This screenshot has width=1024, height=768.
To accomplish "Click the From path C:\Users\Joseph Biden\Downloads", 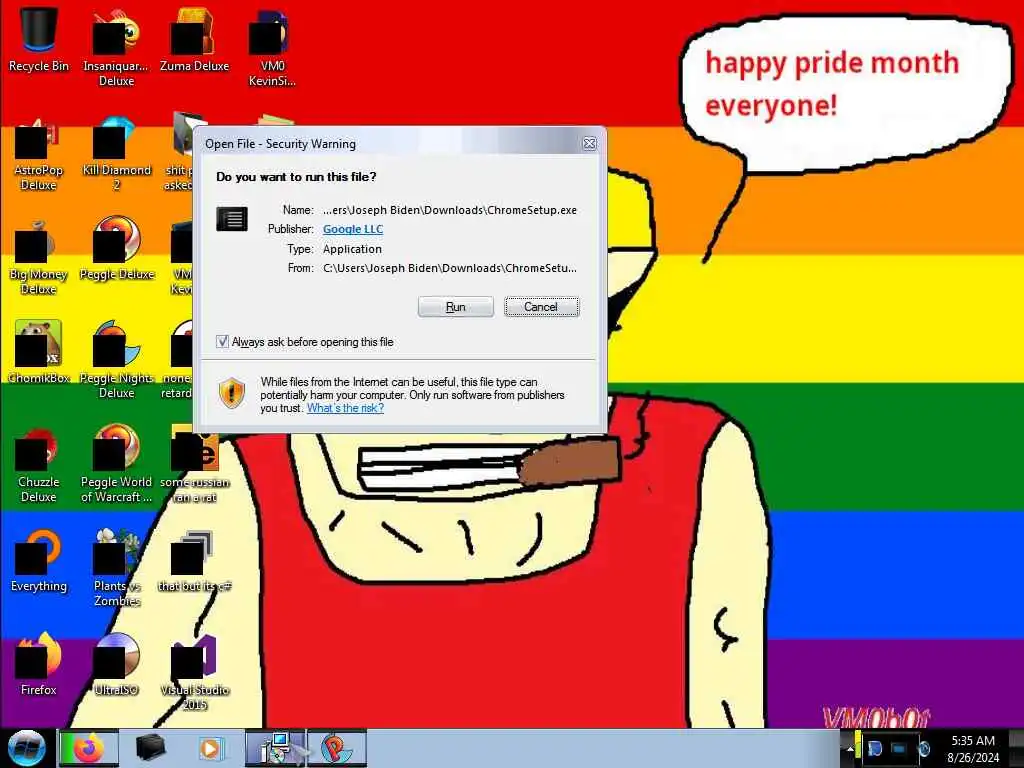I will pos(450,268).
